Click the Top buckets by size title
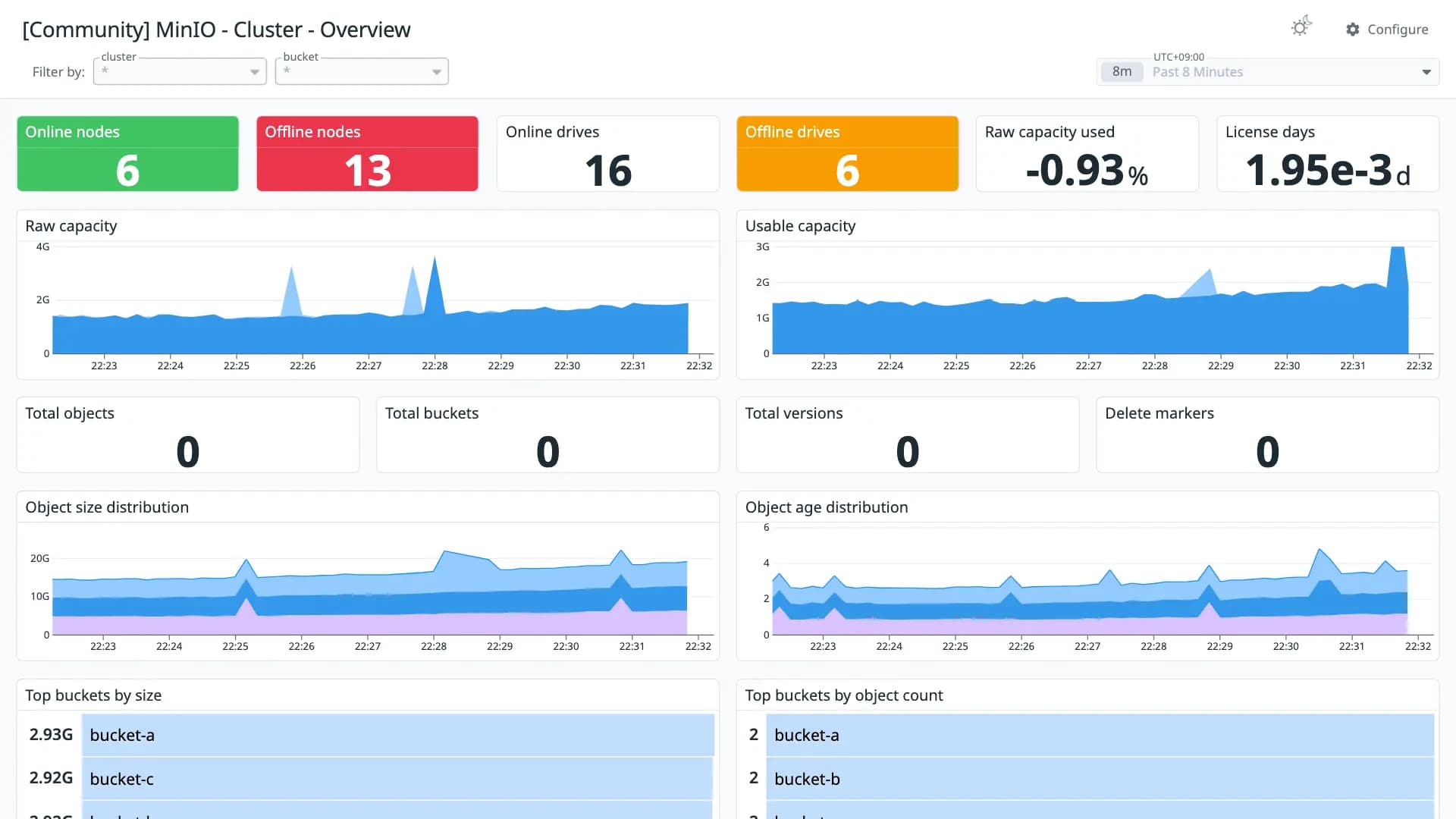The height and width of the screenshot is (819, 1456). coord(93,695)
